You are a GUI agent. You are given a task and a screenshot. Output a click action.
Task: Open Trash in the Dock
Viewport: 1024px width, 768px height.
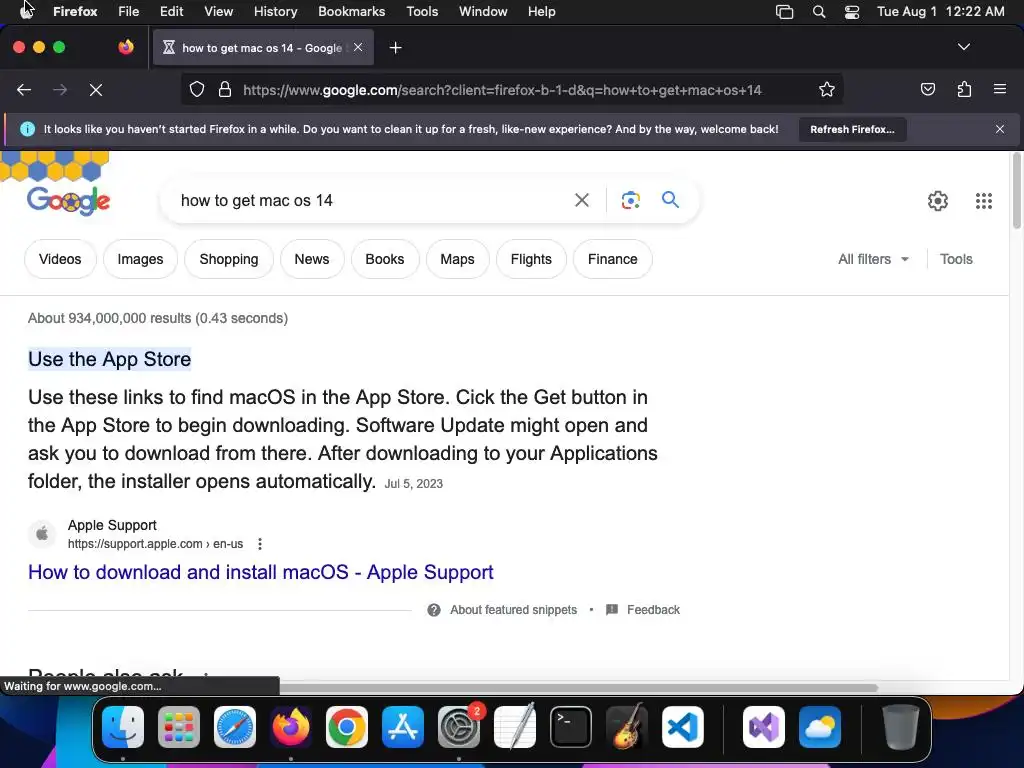click(901, 727)
